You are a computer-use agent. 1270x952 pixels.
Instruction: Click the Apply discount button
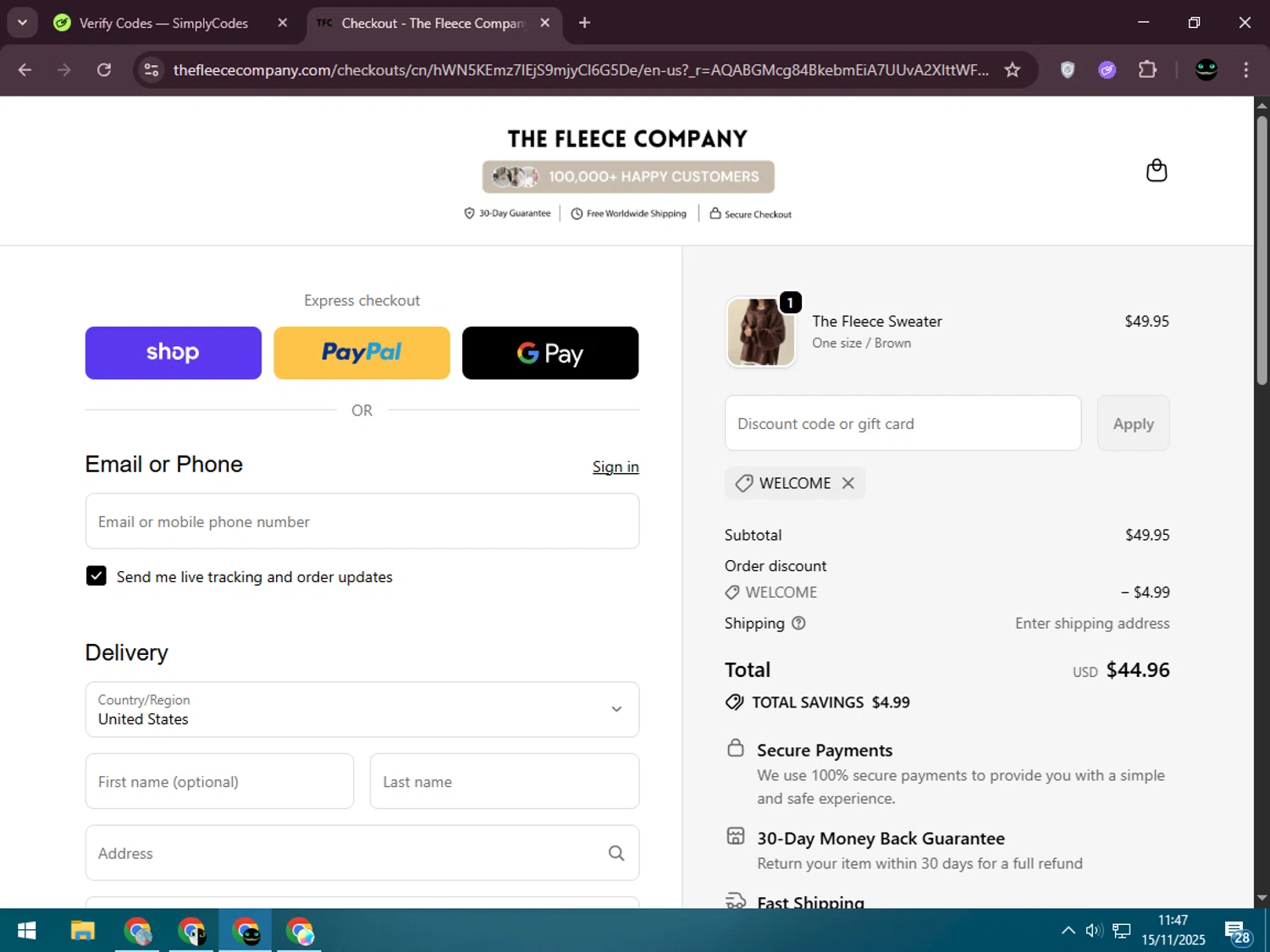(x=1134, y=423)
